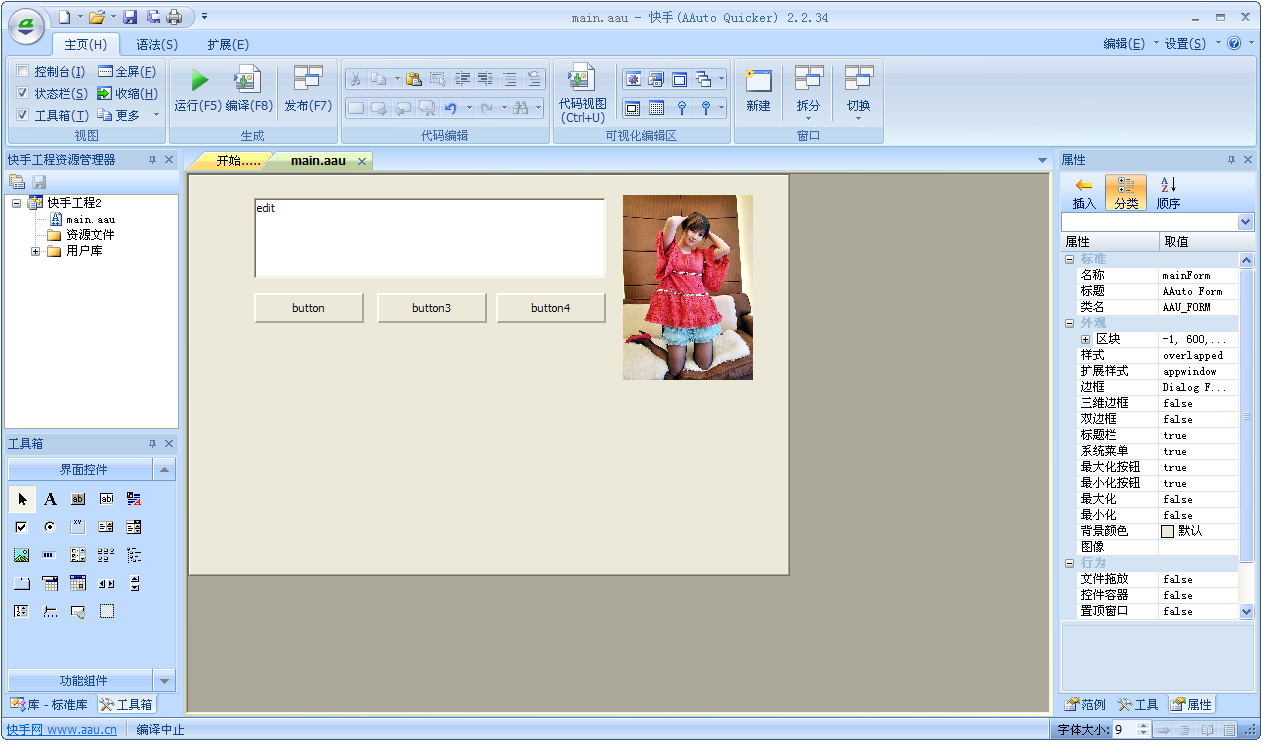Screen dimensions: 1262x744
Task: Save file using quick access floppy icon
Action: [130, 17]
